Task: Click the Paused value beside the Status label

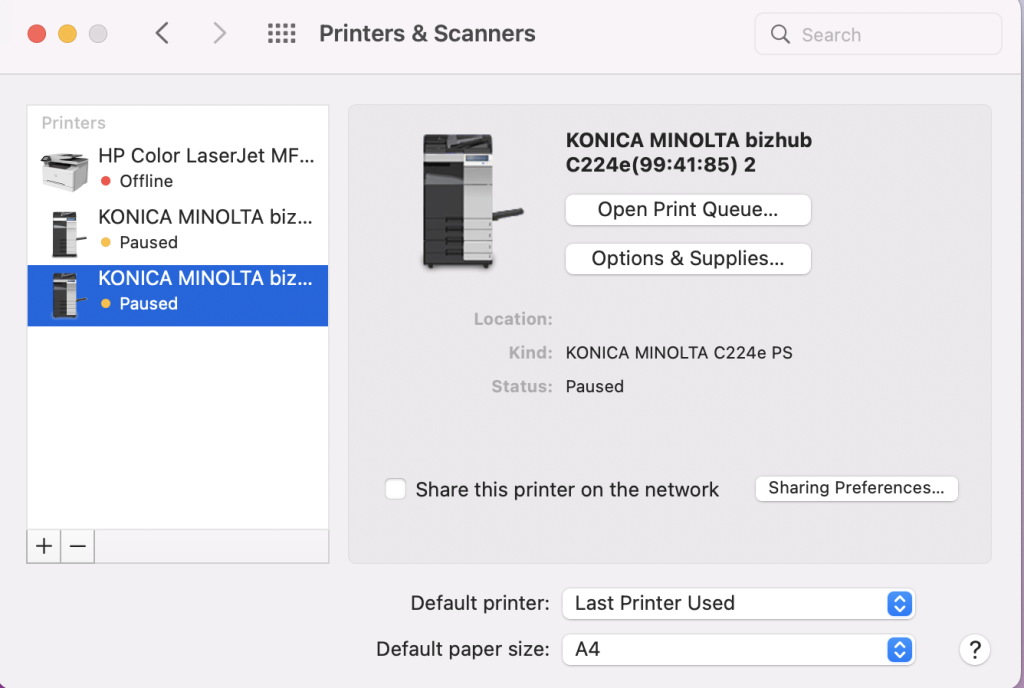Action: click(x=594, y=386)
